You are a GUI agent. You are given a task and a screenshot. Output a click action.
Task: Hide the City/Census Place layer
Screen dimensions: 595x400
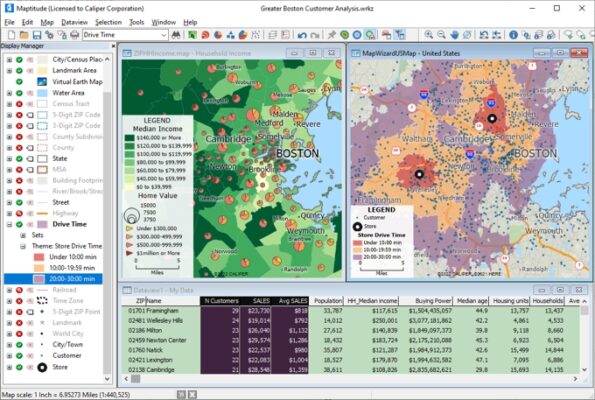click(x=19, y=60)
